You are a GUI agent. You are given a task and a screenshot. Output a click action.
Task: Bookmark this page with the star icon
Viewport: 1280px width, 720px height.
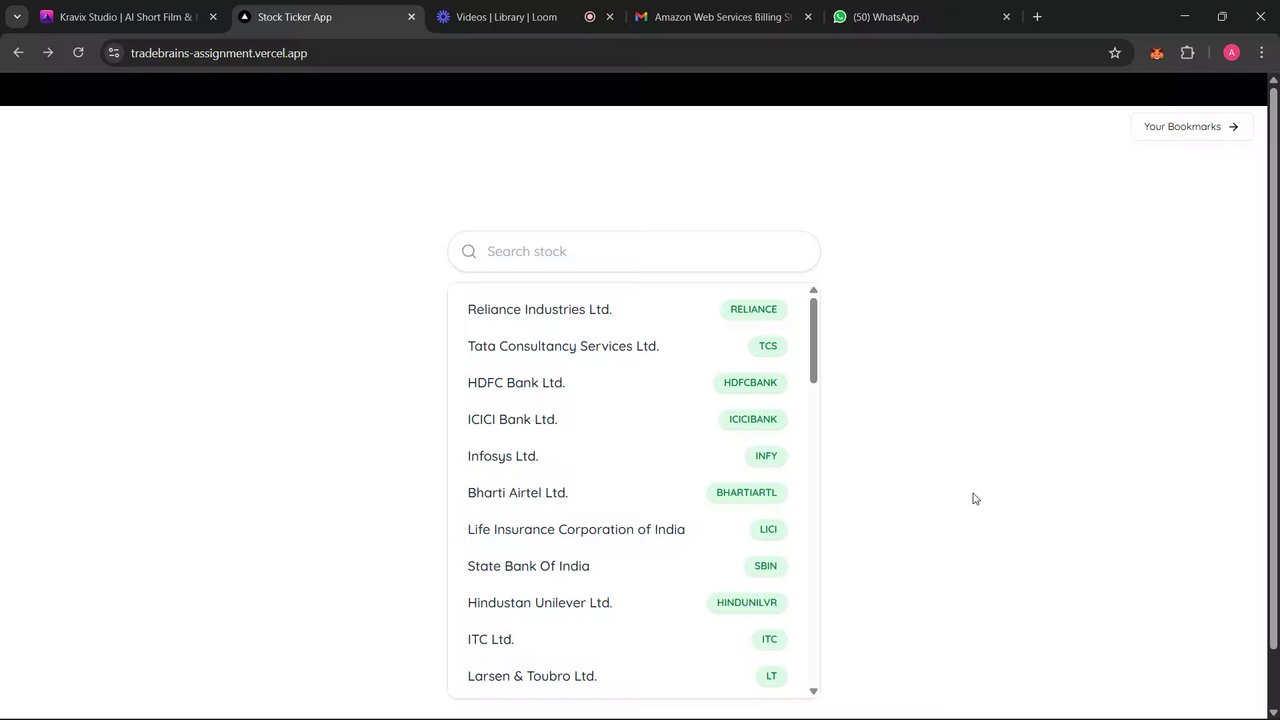[1115, 53]
